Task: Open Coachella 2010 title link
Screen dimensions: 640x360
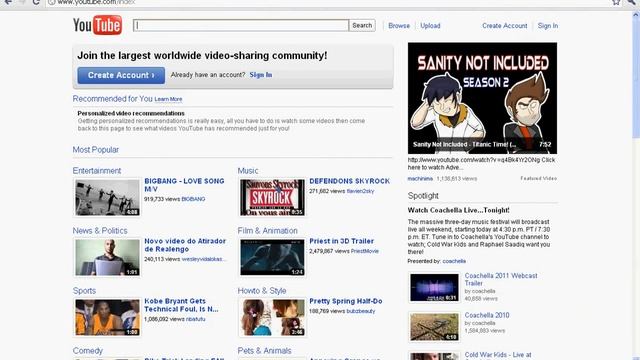Action: (487, 315)
